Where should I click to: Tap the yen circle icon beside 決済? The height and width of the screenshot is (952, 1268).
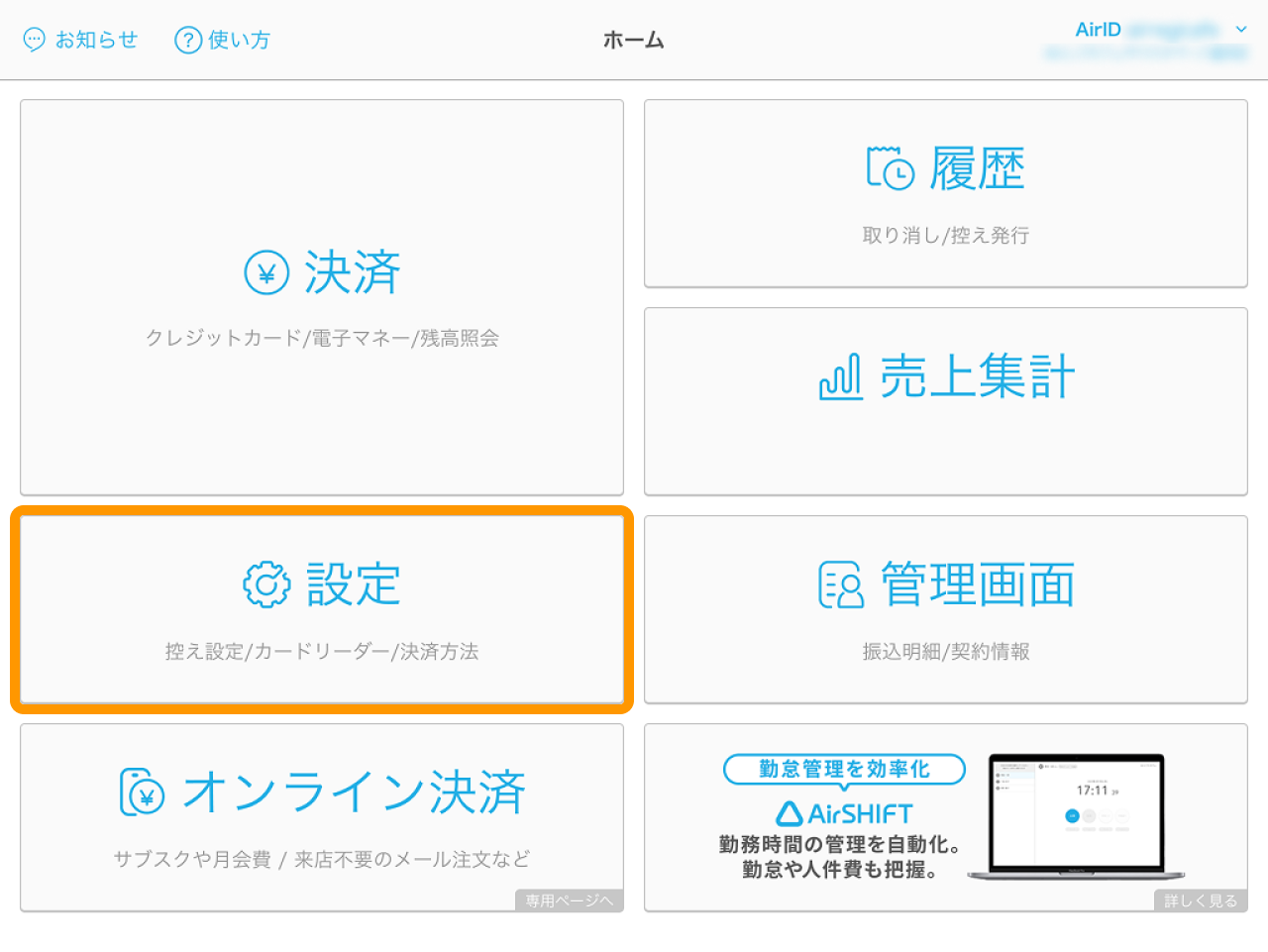coord(266,272)
